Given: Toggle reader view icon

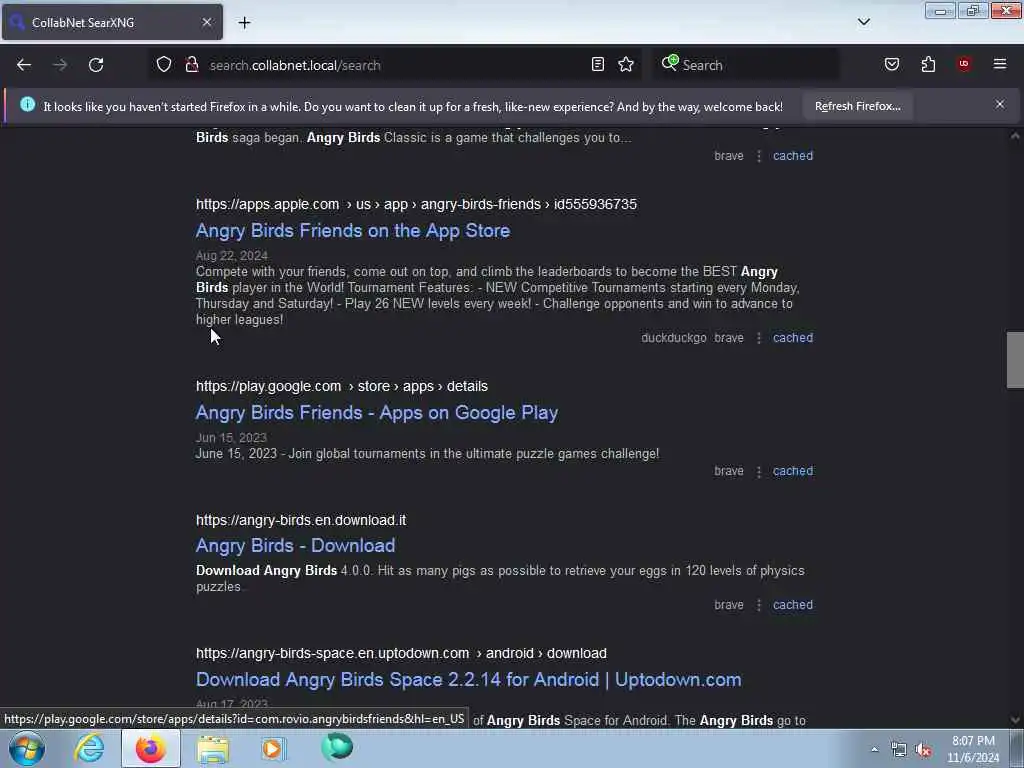Looking at the screenshot, I should pyautogui.click(x=598, y=64).
